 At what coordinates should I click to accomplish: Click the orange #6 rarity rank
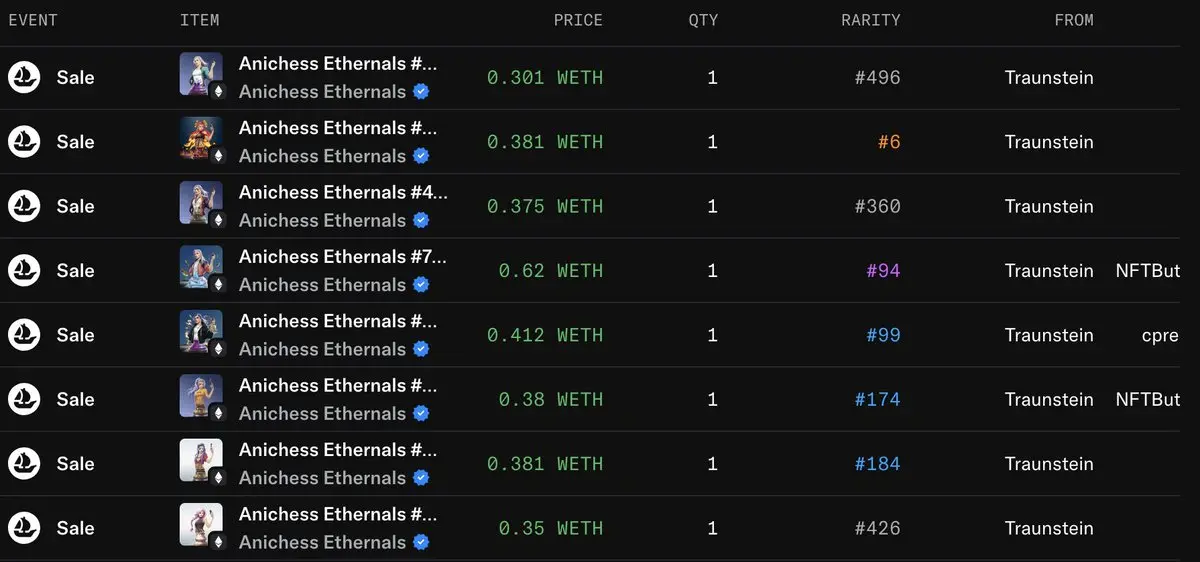coord(889,142)
